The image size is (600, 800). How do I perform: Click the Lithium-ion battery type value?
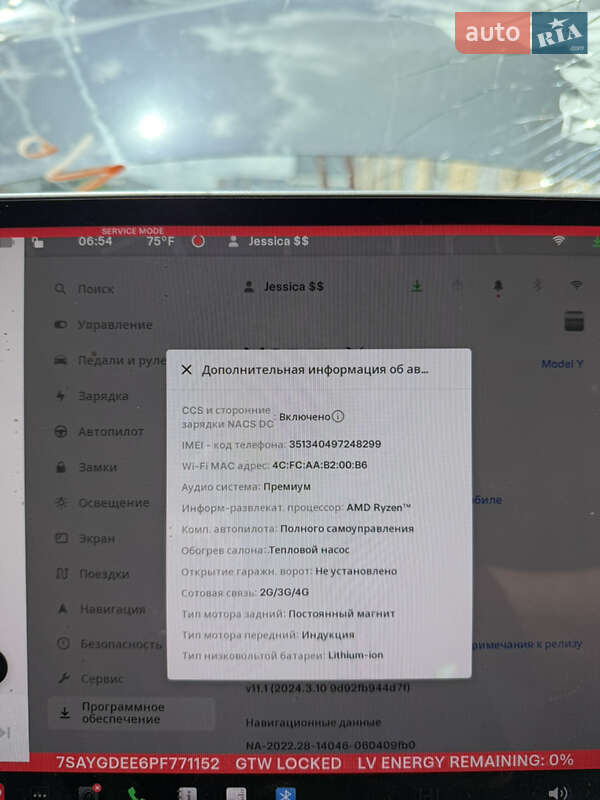point(356,655)
